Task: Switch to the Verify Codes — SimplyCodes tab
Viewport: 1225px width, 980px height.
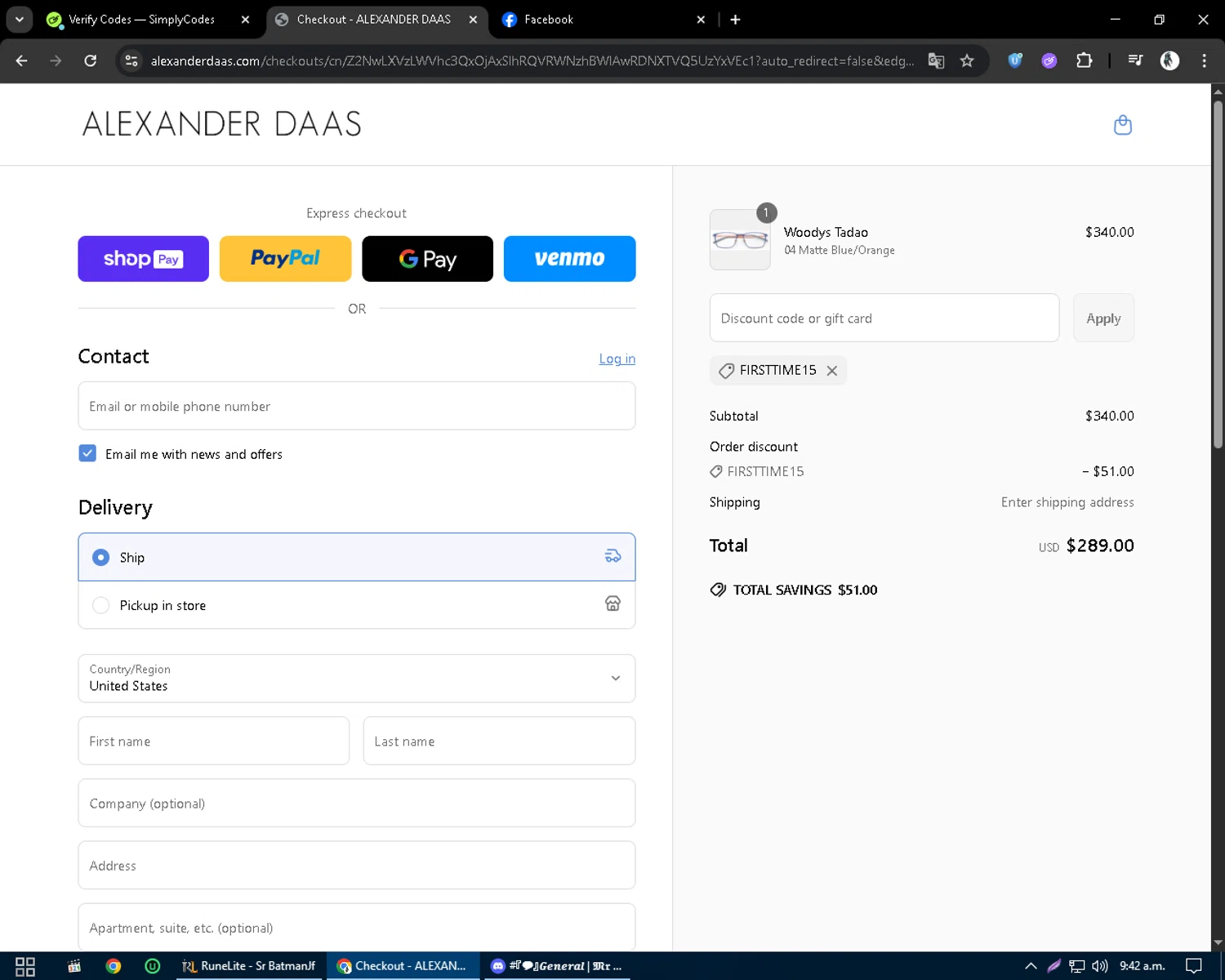Action: point(141,20)
